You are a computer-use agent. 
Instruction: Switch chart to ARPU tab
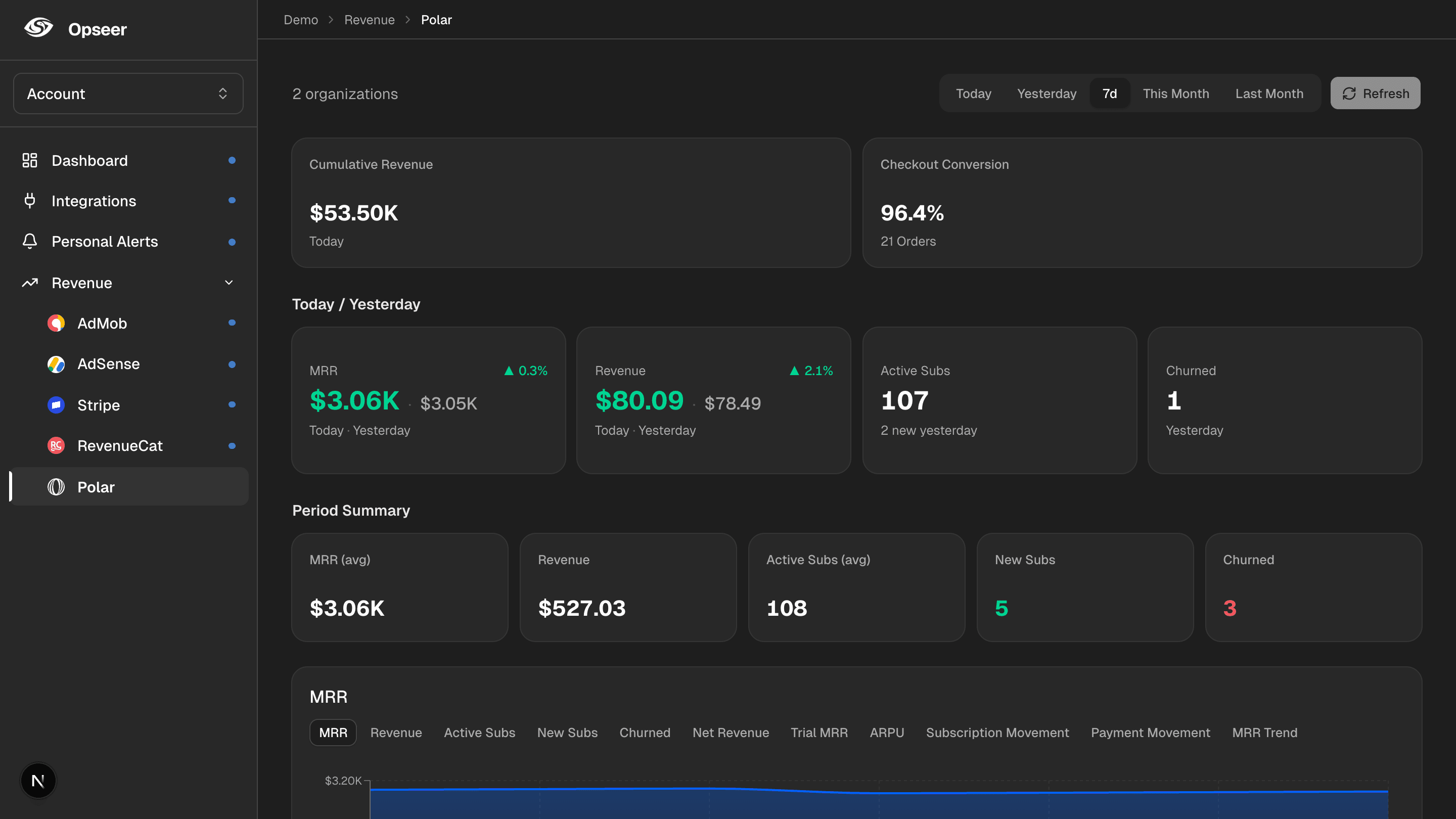point(887,733)
